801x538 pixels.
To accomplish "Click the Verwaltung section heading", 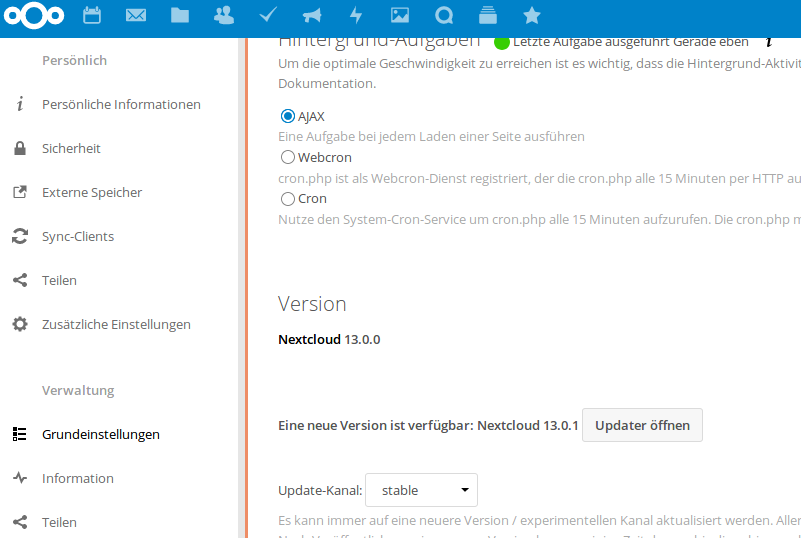I will (x=78, y=390).
